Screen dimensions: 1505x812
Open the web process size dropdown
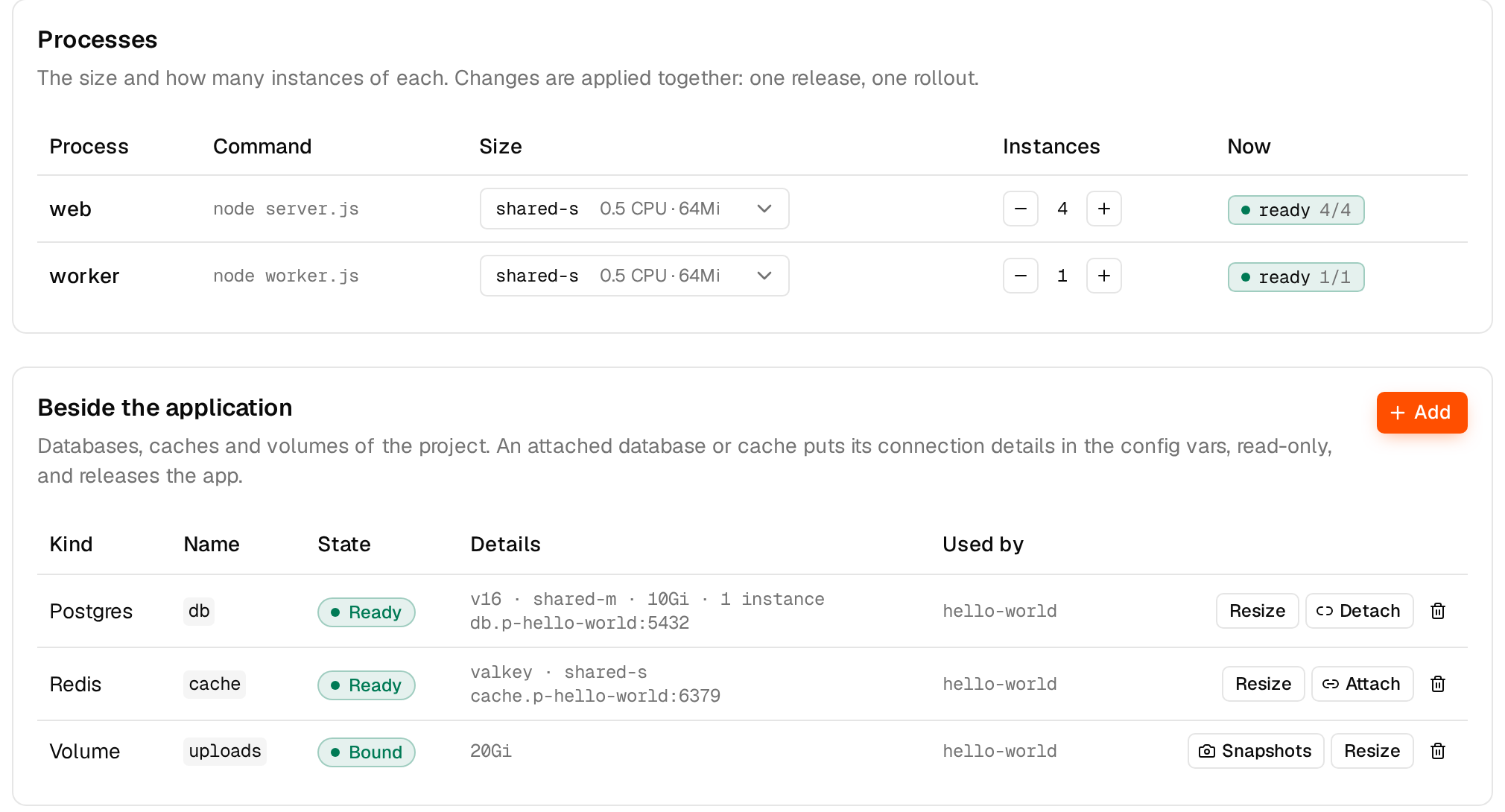[635, 209]
